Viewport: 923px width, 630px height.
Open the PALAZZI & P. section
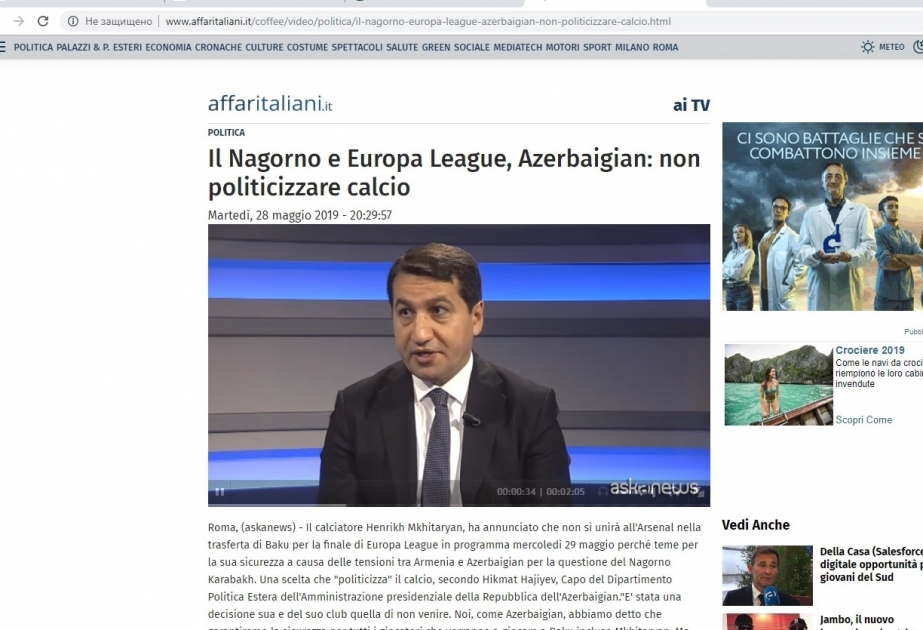(x=83, y=47)
